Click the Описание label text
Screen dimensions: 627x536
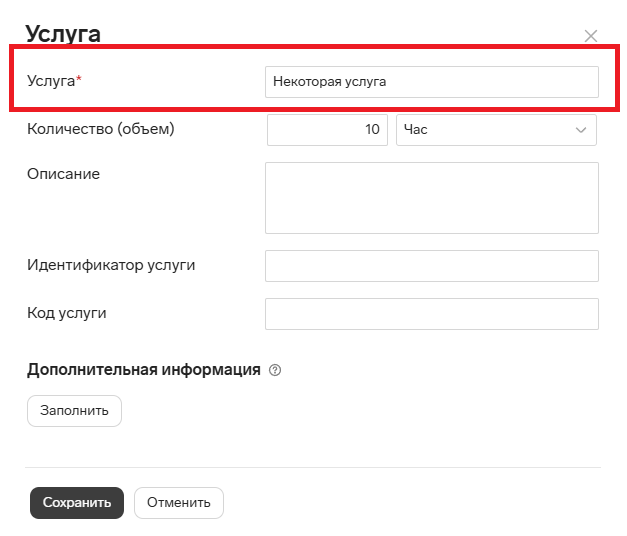64,174
